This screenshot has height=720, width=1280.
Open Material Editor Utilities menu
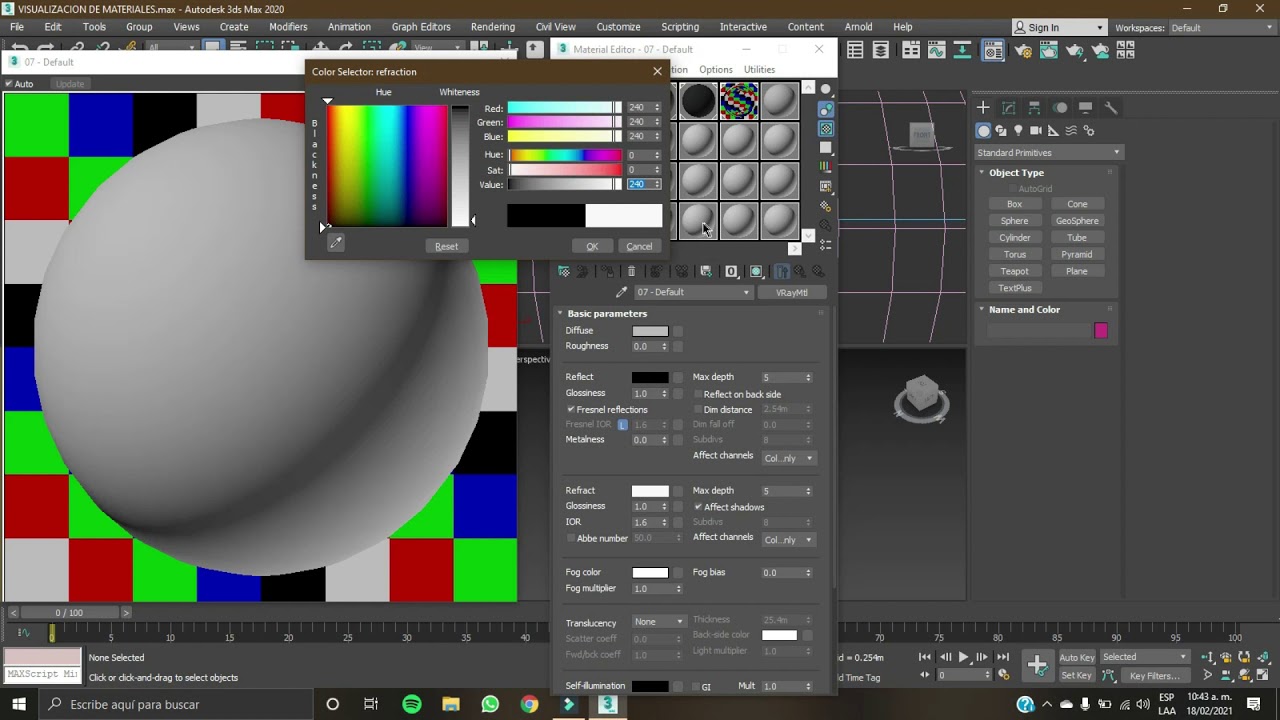tap(759, 70)
